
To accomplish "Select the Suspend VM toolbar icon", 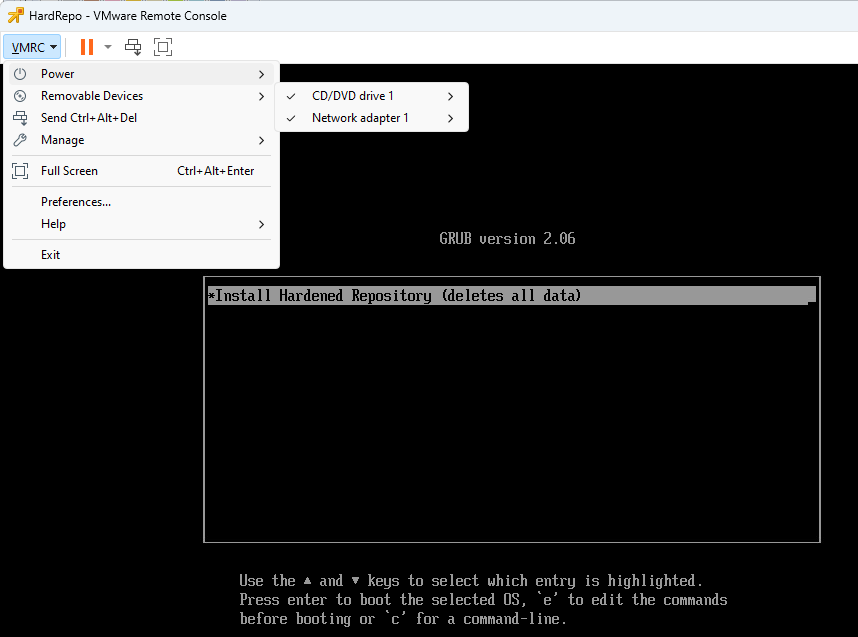I will tap(85, 46).
